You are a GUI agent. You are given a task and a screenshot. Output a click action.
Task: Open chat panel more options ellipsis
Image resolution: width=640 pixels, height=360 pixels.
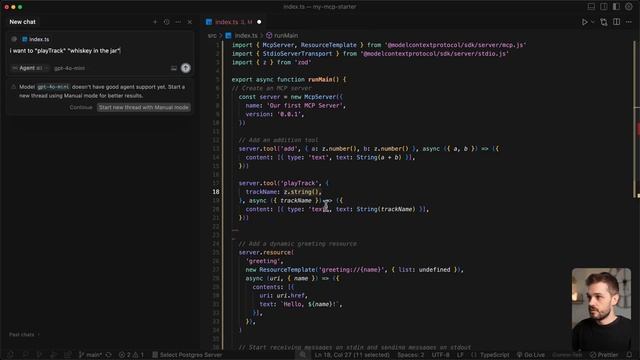tap(178, 22)
